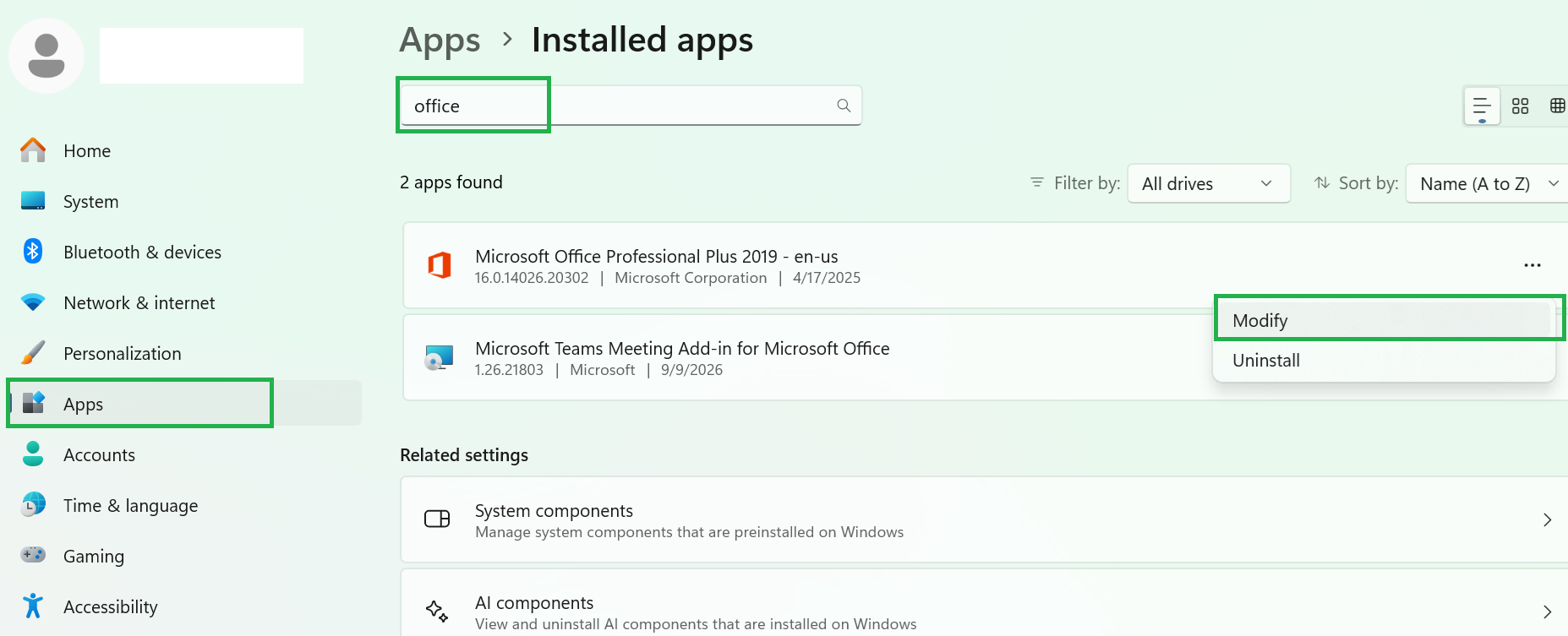
Task: Switch to list view layout icon
Action: point(1482,106)
